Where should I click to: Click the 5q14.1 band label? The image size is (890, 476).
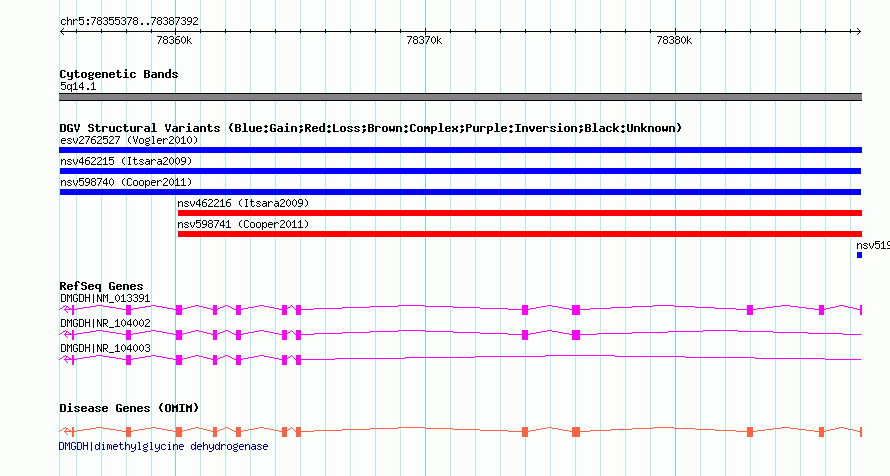(78, 87)
